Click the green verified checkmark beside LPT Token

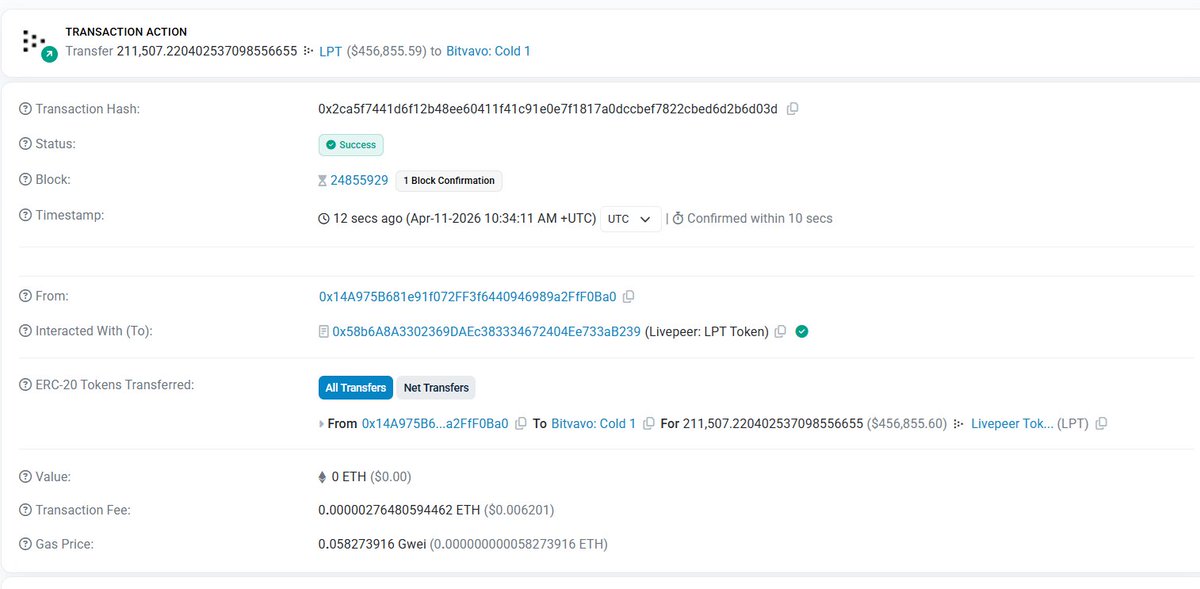(x=801, y=332)
